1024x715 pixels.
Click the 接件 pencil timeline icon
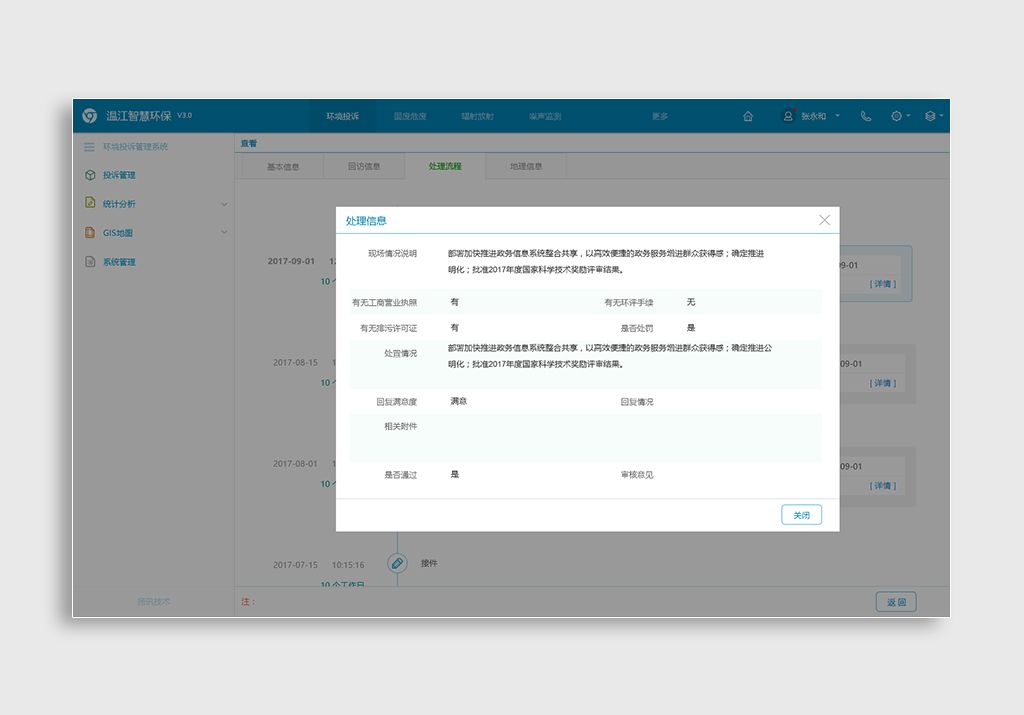point(397,563)
